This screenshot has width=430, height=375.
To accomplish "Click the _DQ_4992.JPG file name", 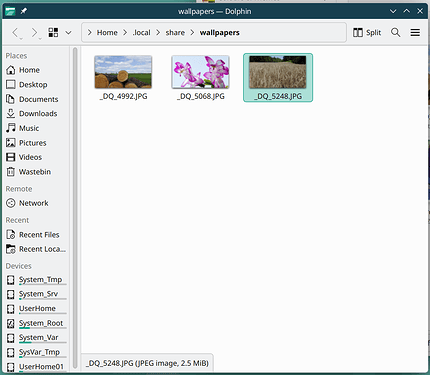I will tap(123, 96).
